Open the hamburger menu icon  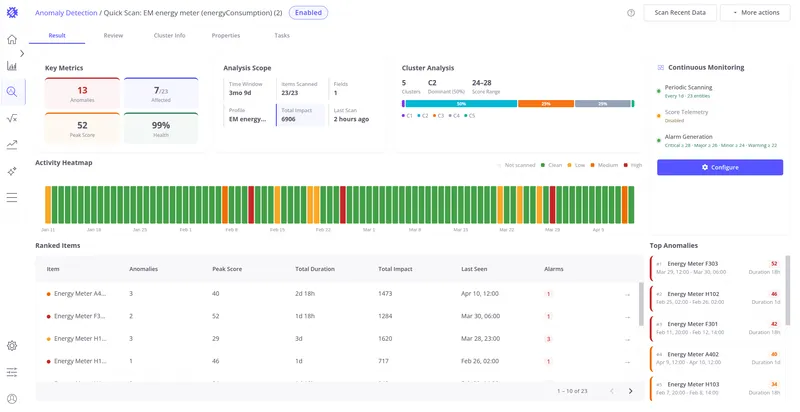point(12,198)
